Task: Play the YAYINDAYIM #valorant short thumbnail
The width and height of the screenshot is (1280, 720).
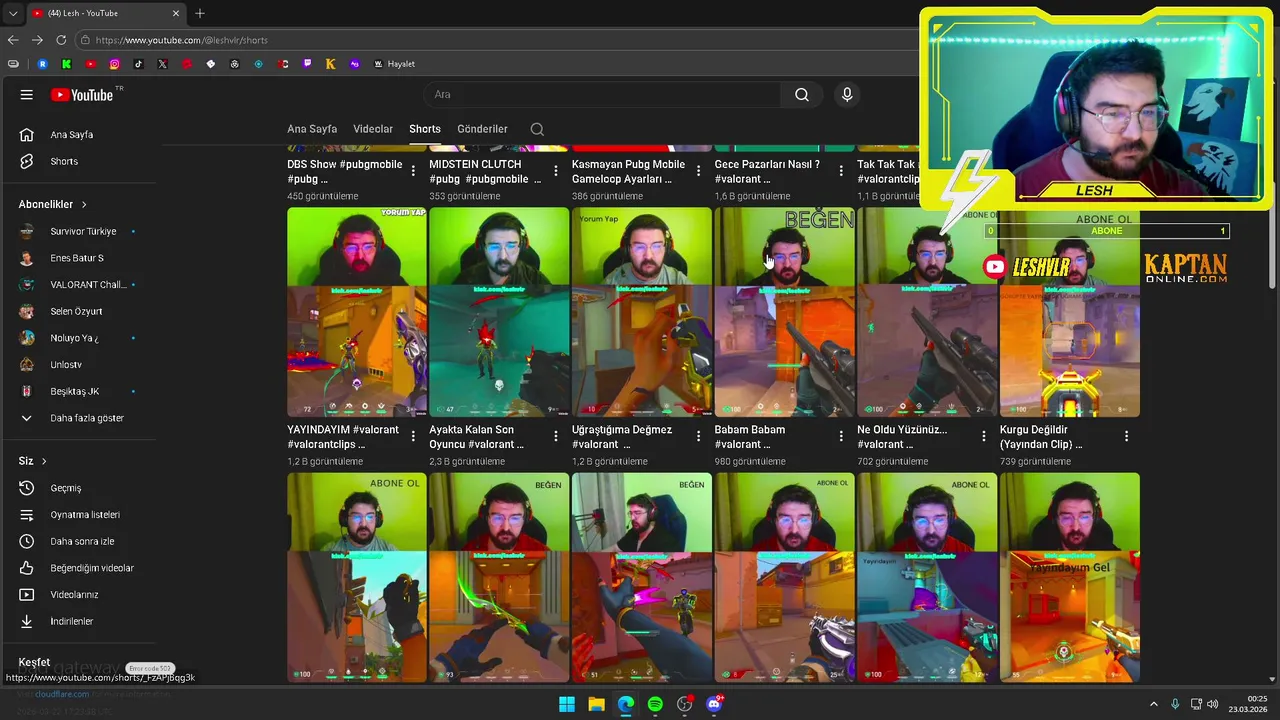Action: click(357, 312)
